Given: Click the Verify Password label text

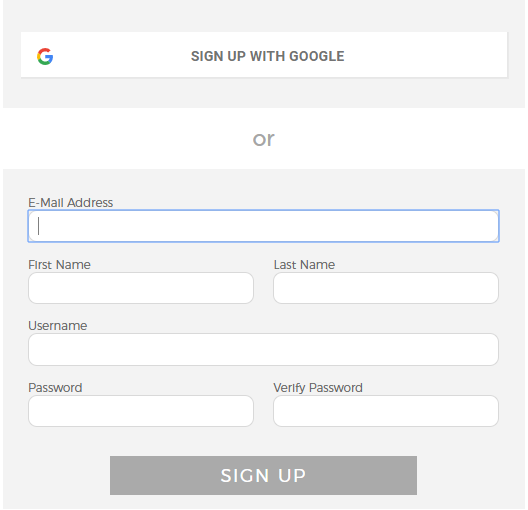Looking at the screenshot, I should 318,388.
